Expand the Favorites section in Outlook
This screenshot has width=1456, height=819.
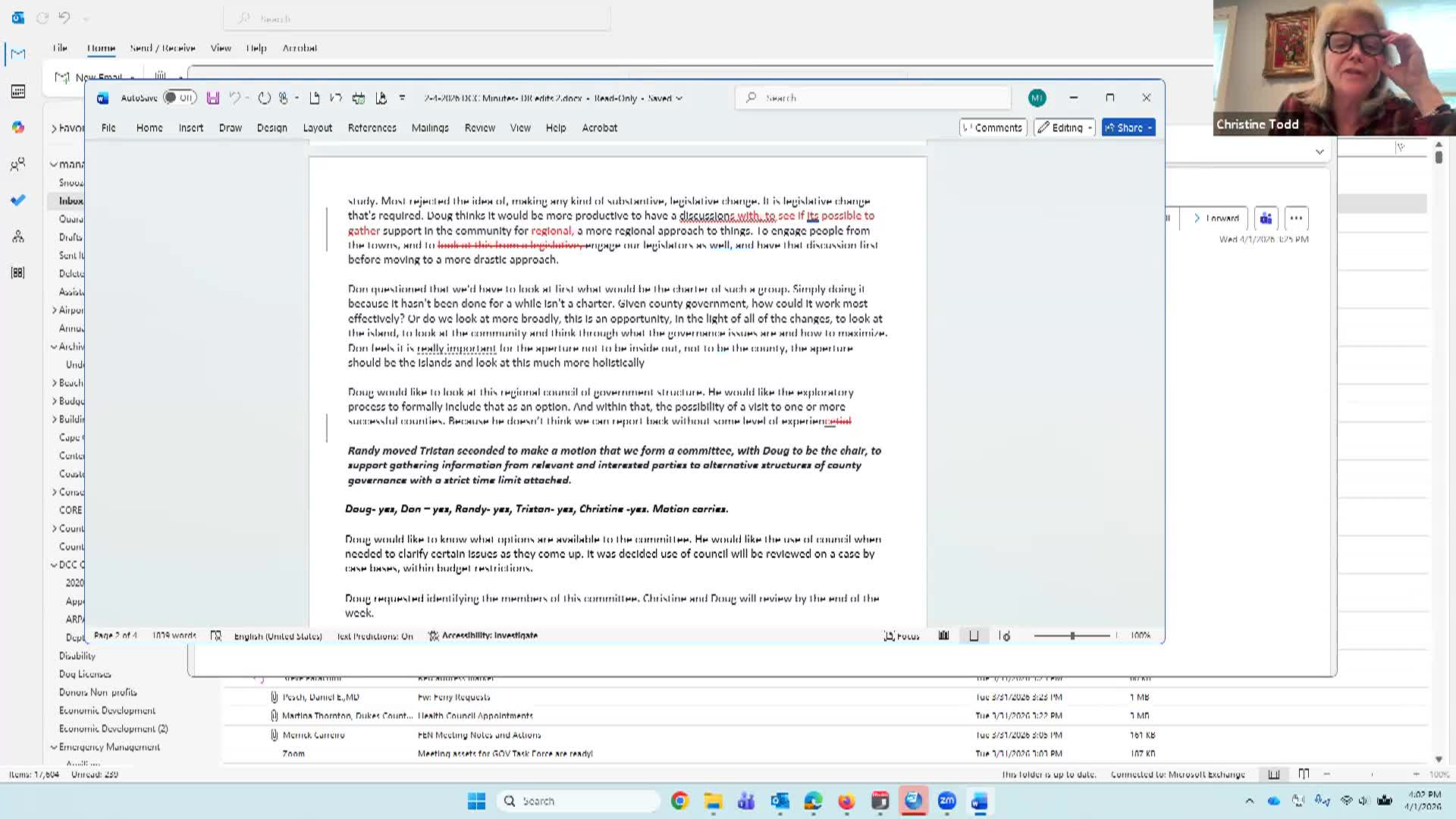click(x=54, y=128)
